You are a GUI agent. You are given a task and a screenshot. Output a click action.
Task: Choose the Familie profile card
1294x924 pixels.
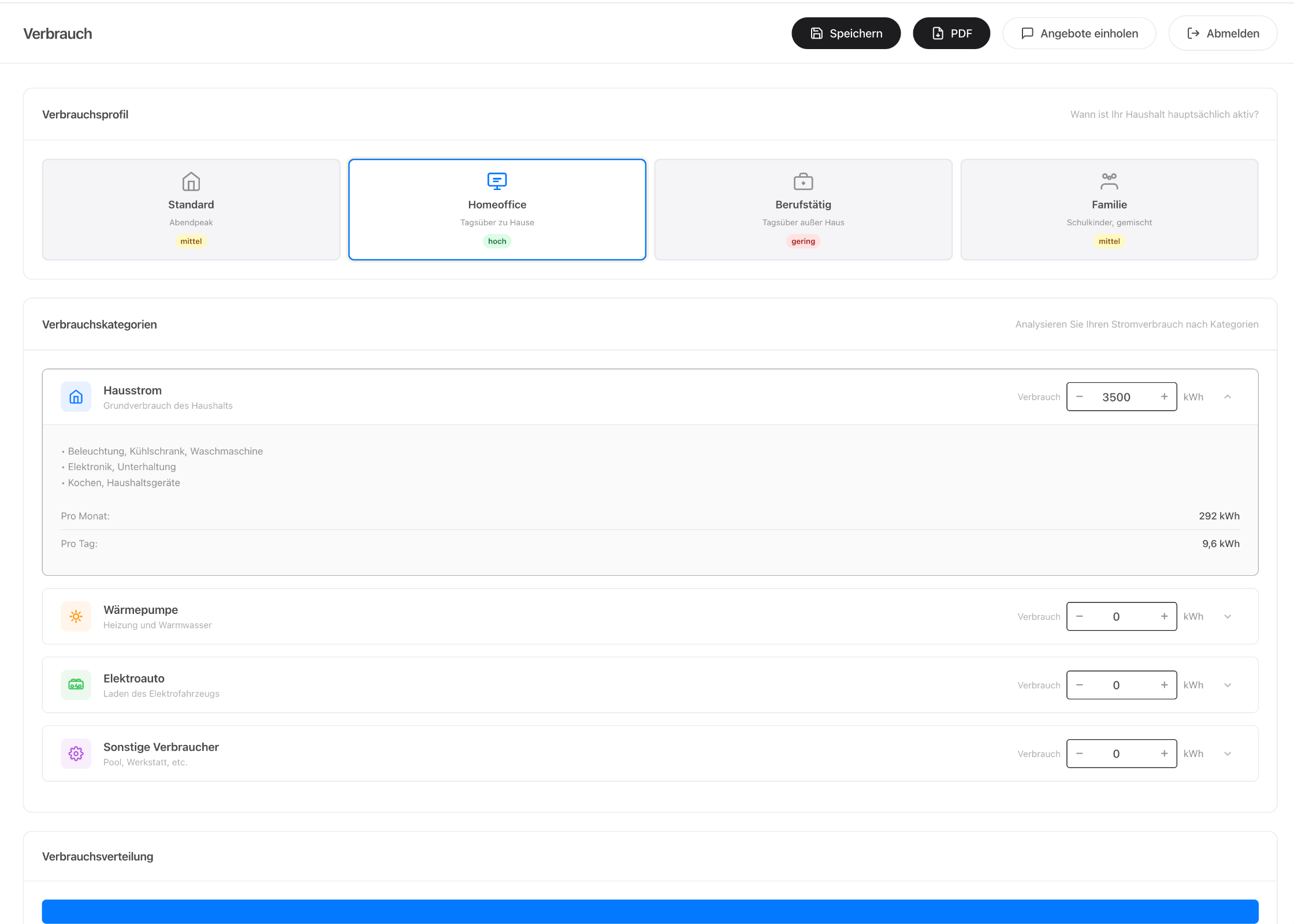pos(1109,210)
